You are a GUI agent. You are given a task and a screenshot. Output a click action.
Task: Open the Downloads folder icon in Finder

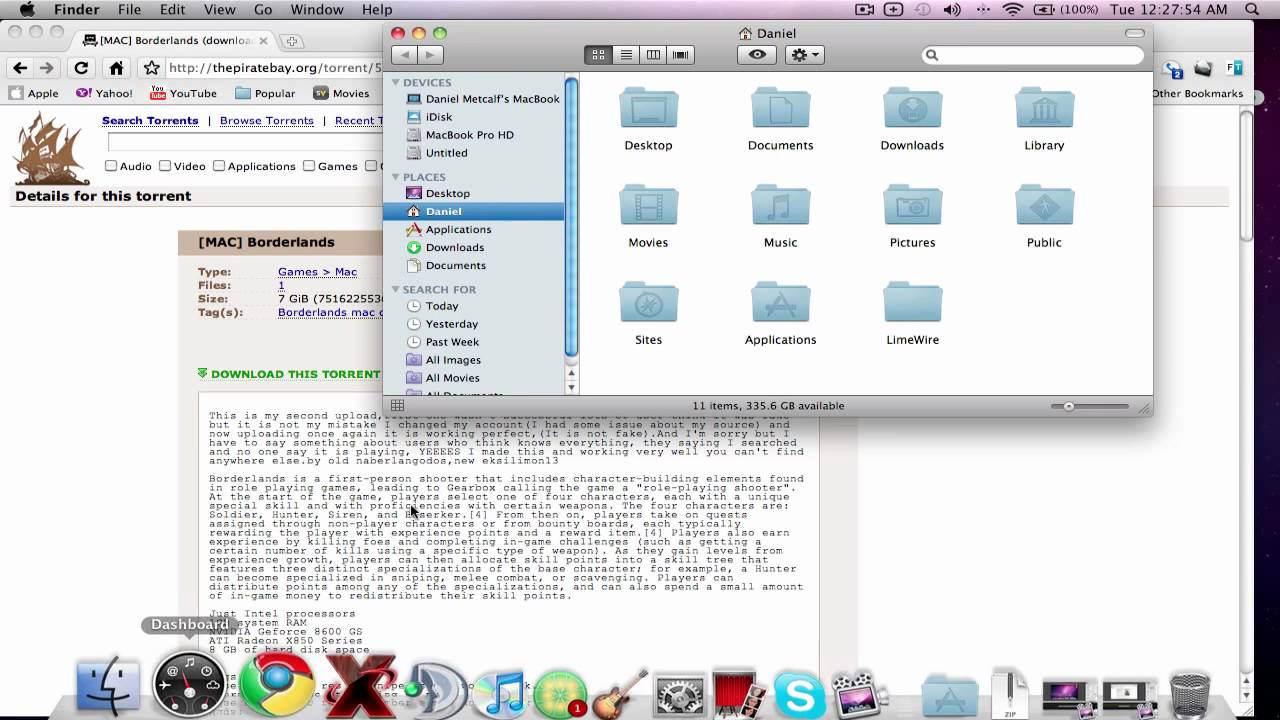[912, 108]
